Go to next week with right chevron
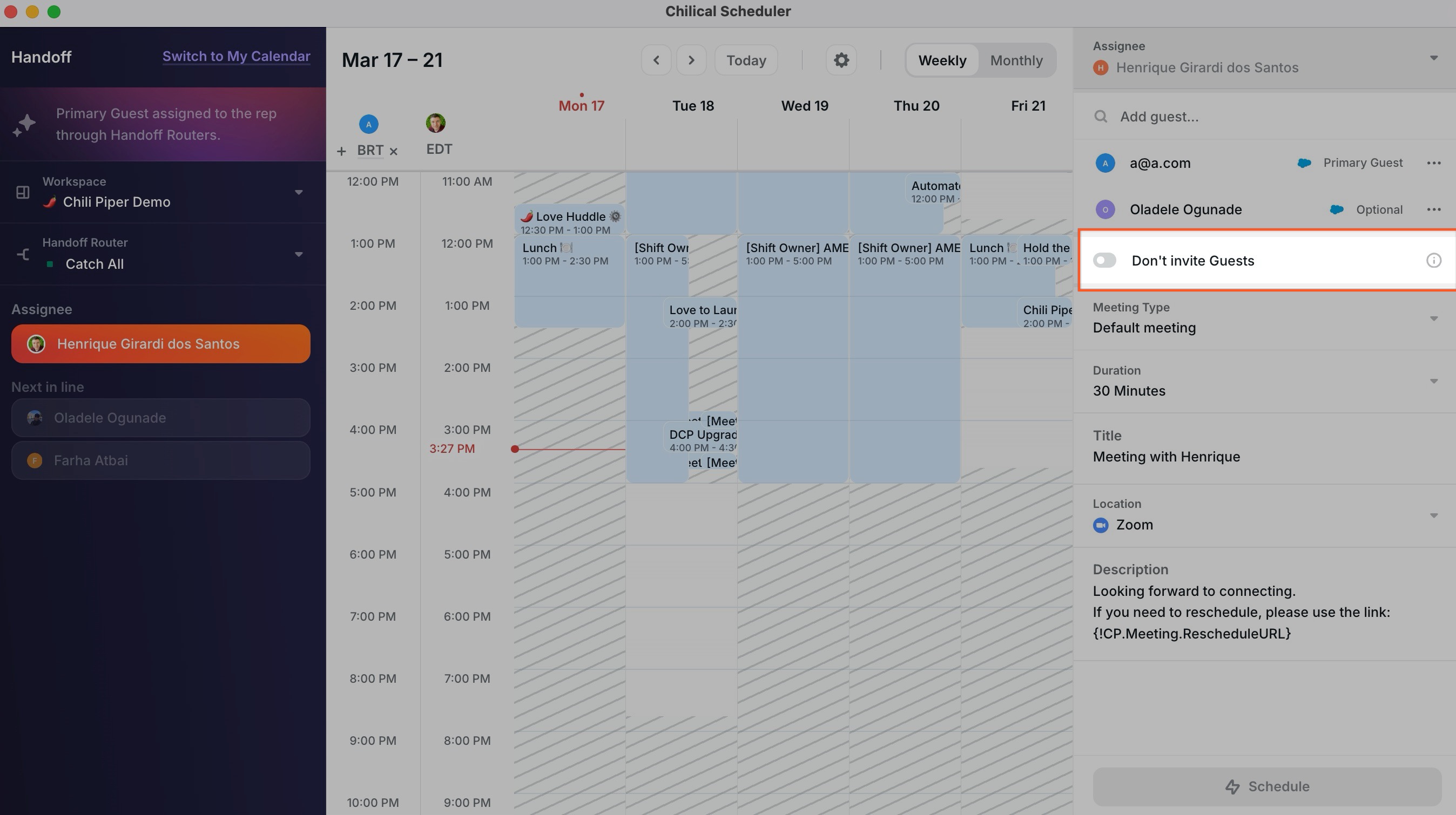 691,60
